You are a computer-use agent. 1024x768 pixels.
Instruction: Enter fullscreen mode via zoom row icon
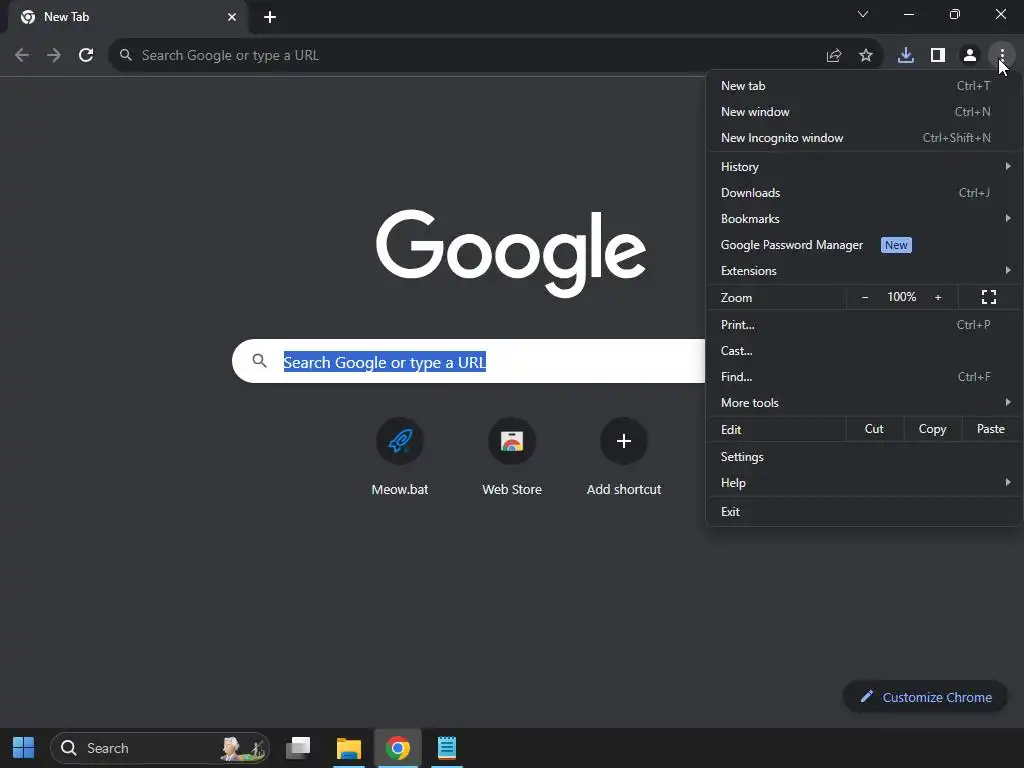(x=989, y=297)
